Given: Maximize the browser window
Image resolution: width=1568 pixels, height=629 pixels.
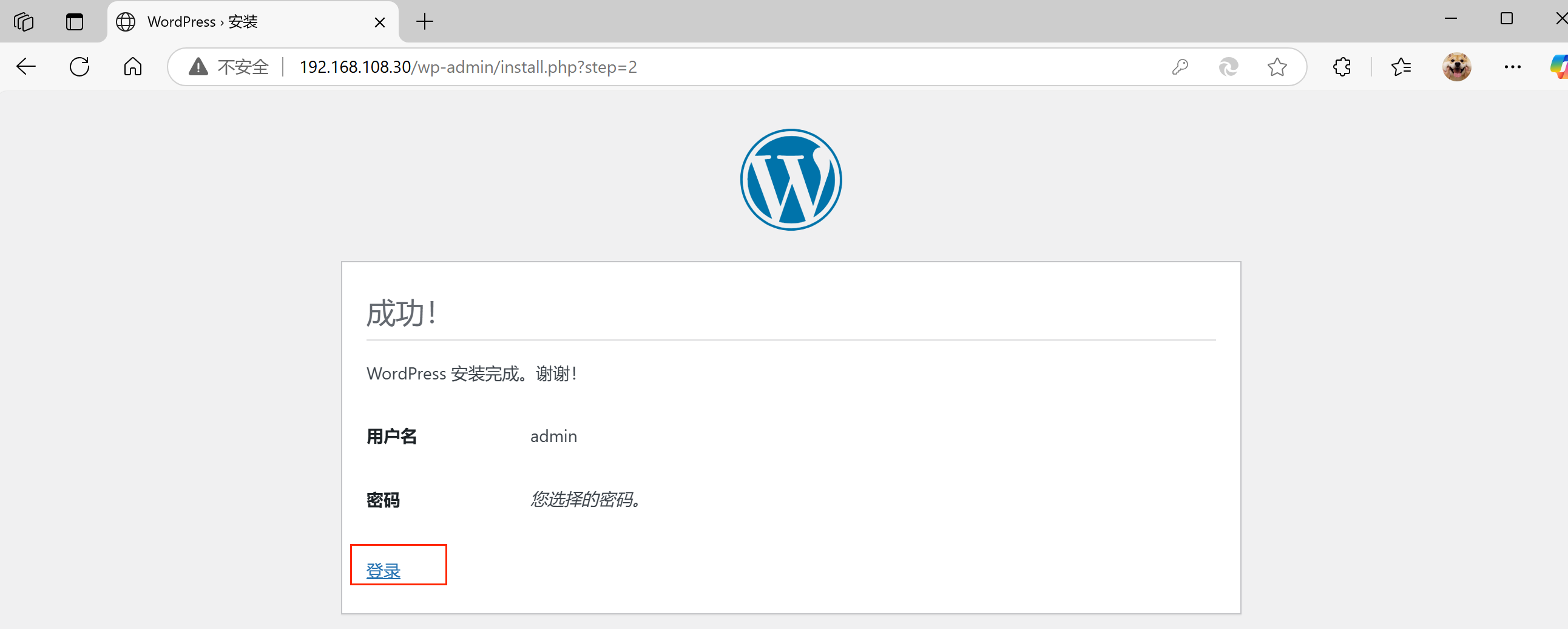Looking at the screenshot, I should (1507, 19).
